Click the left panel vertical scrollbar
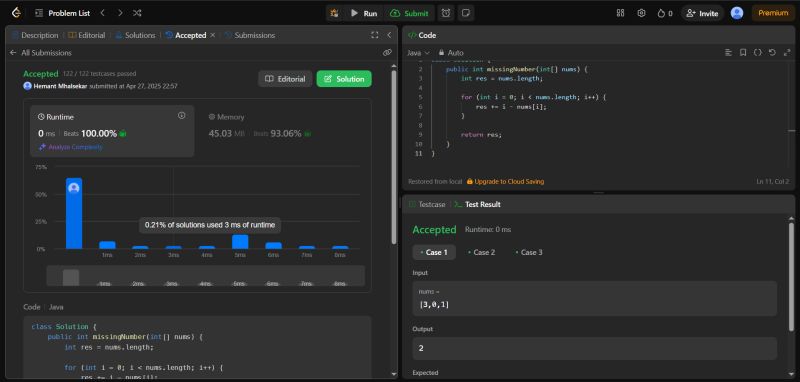The image size is (800, 382). pos(393,157)
